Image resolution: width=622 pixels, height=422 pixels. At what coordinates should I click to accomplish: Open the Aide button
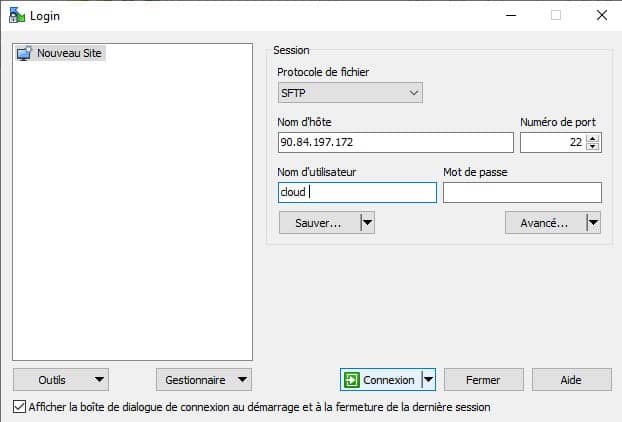coord(572,380)
